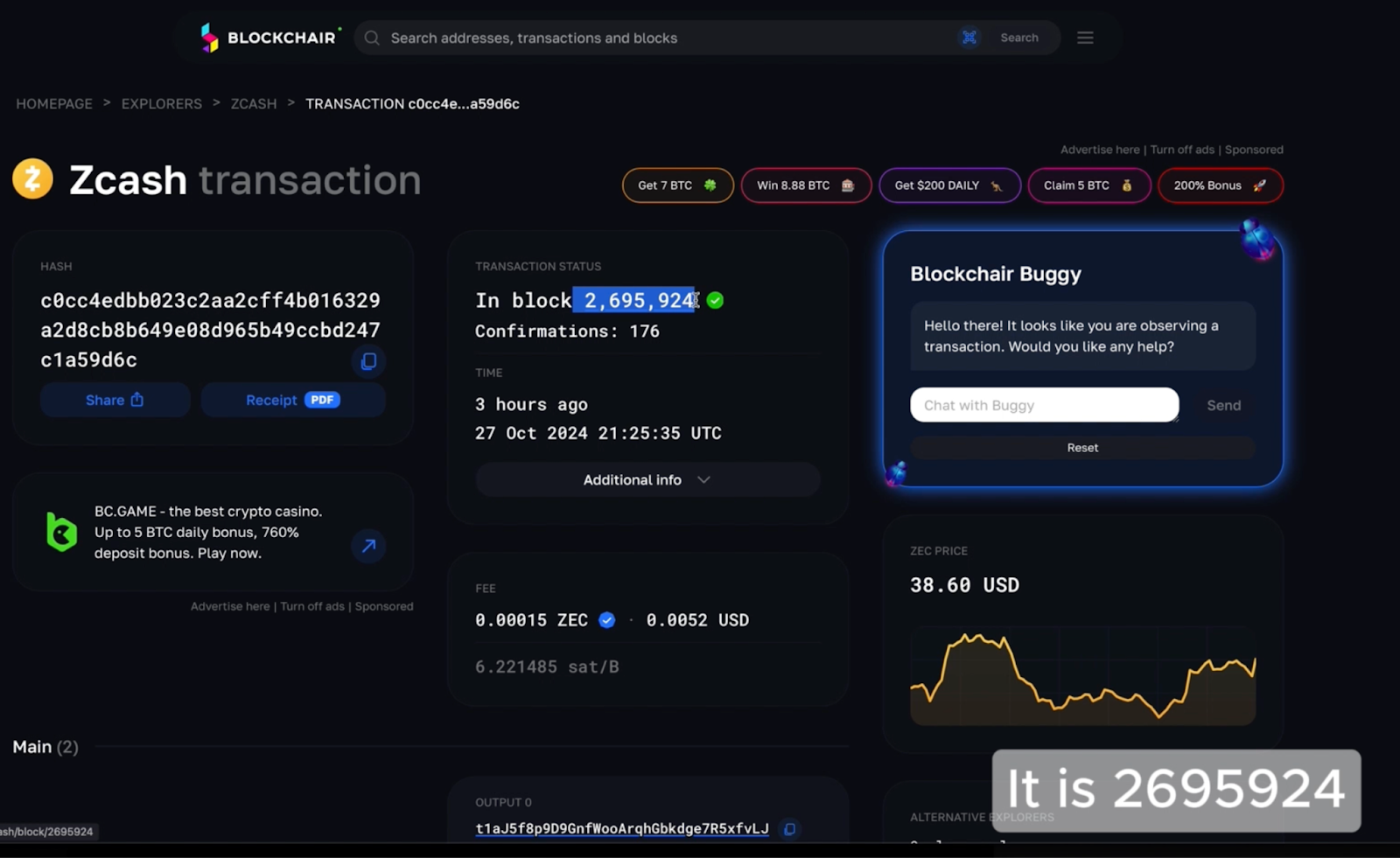Click the BC.GAME logo
The image size is (1400, 858).
pyautogui.click(x=61, y=532)
